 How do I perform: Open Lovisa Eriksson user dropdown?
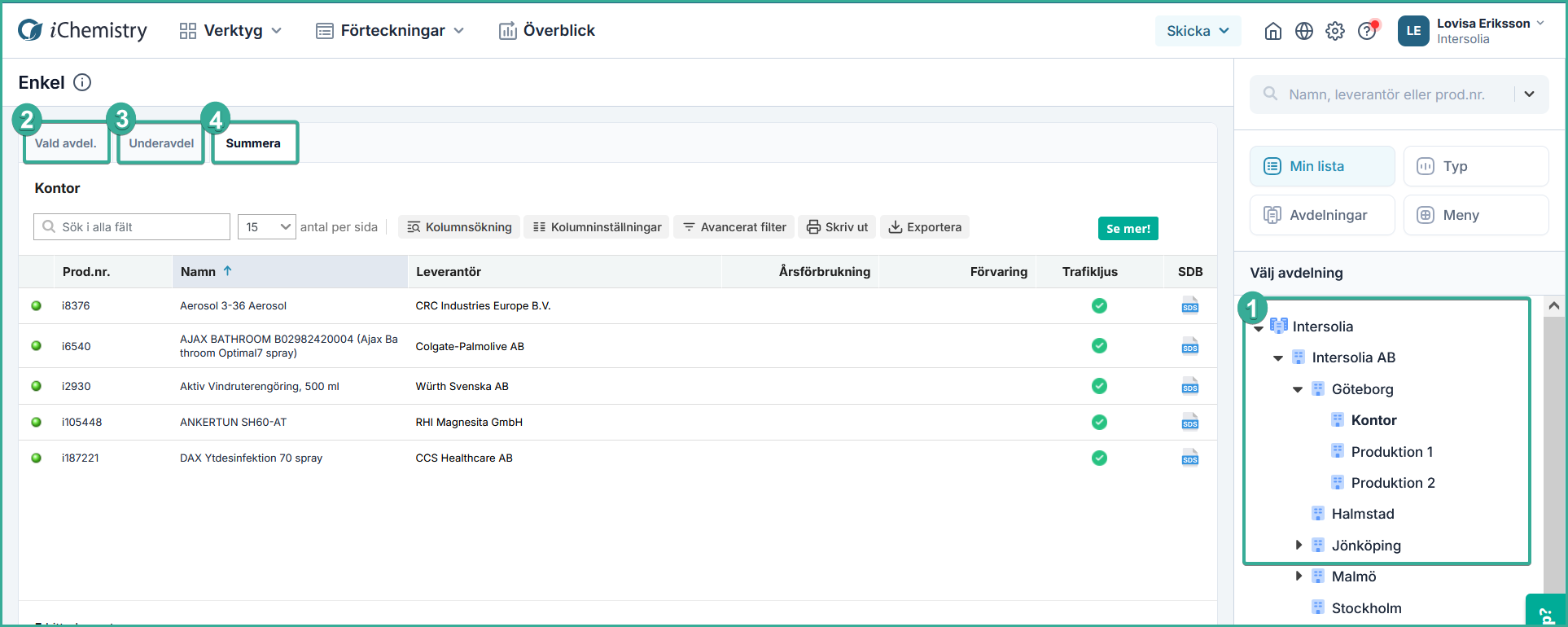click(1490, 31)
